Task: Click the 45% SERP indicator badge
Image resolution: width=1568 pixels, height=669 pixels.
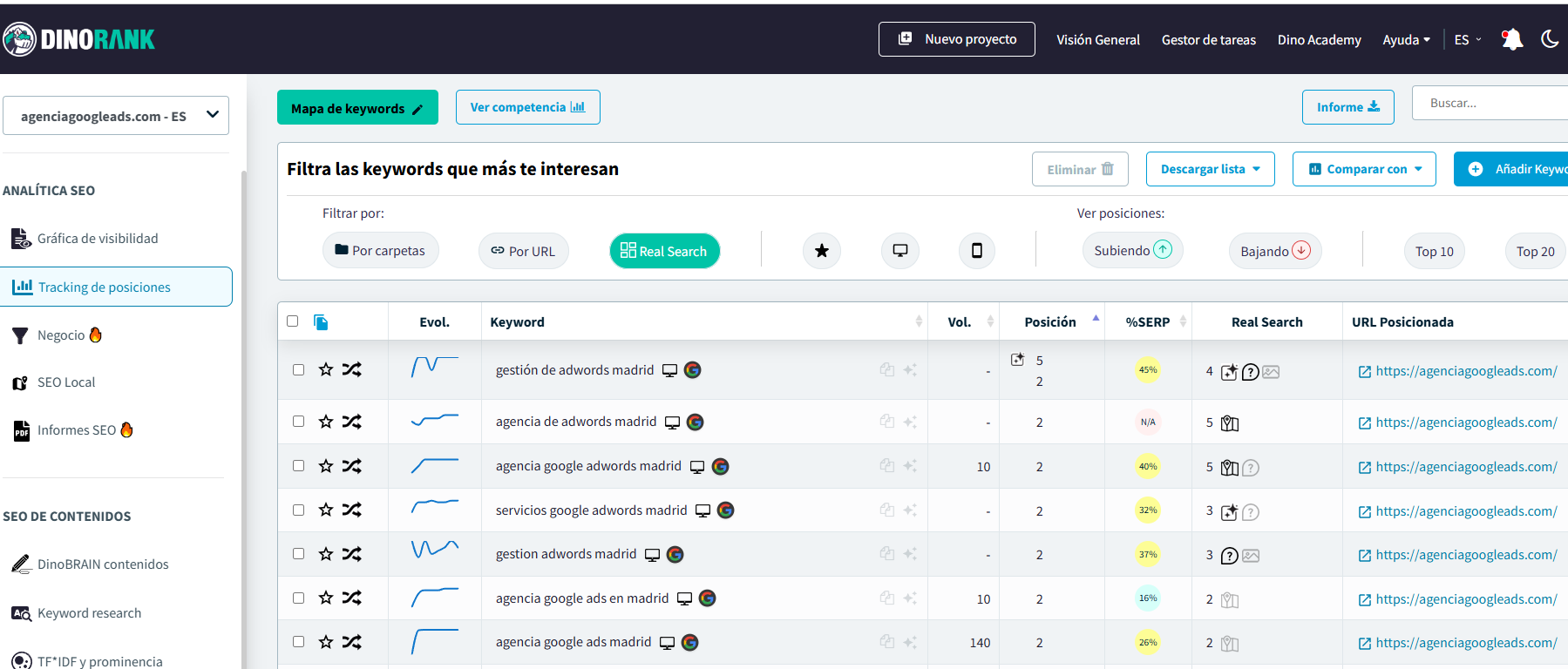Action: 1148,370
